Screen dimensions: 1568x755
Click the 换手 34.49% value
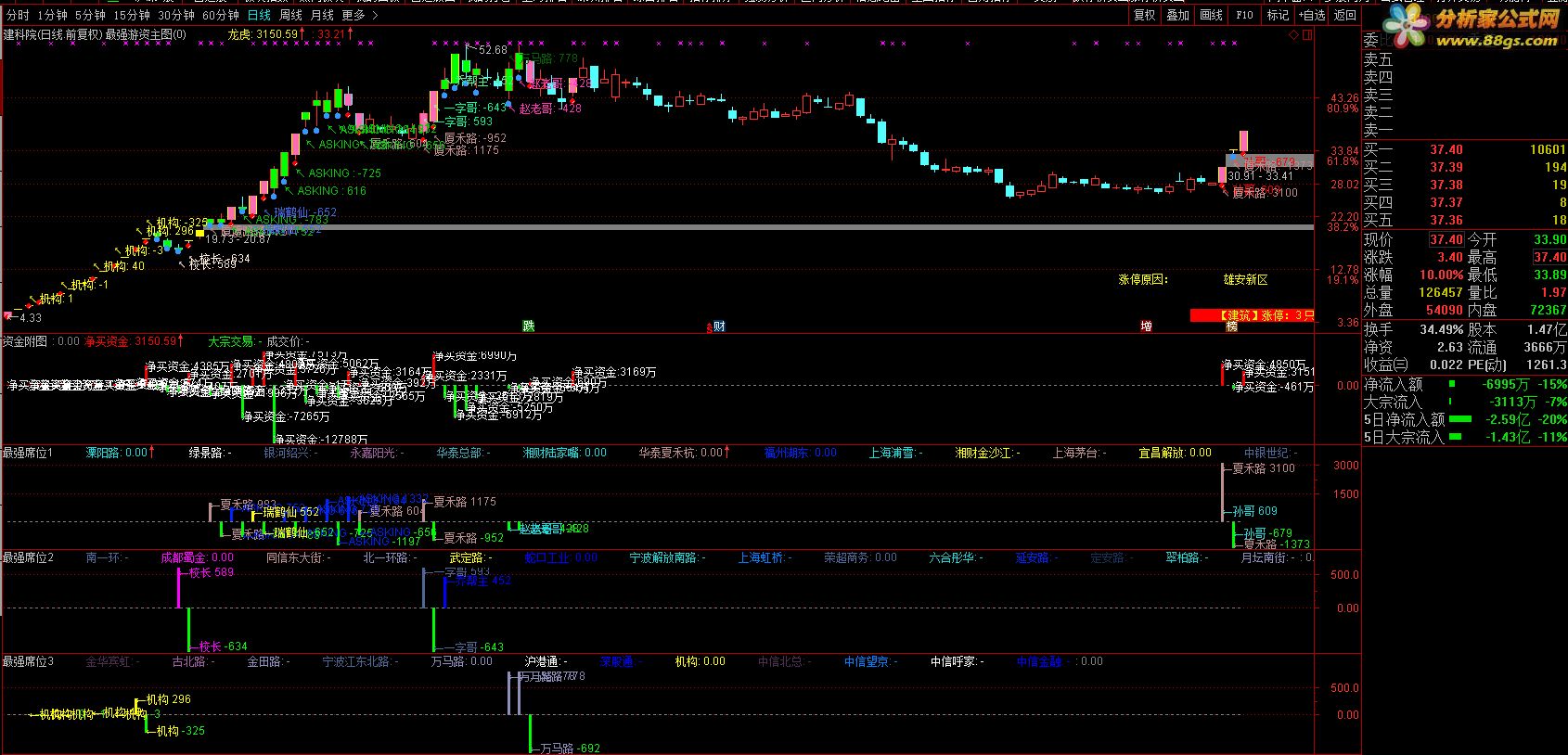1442,329
